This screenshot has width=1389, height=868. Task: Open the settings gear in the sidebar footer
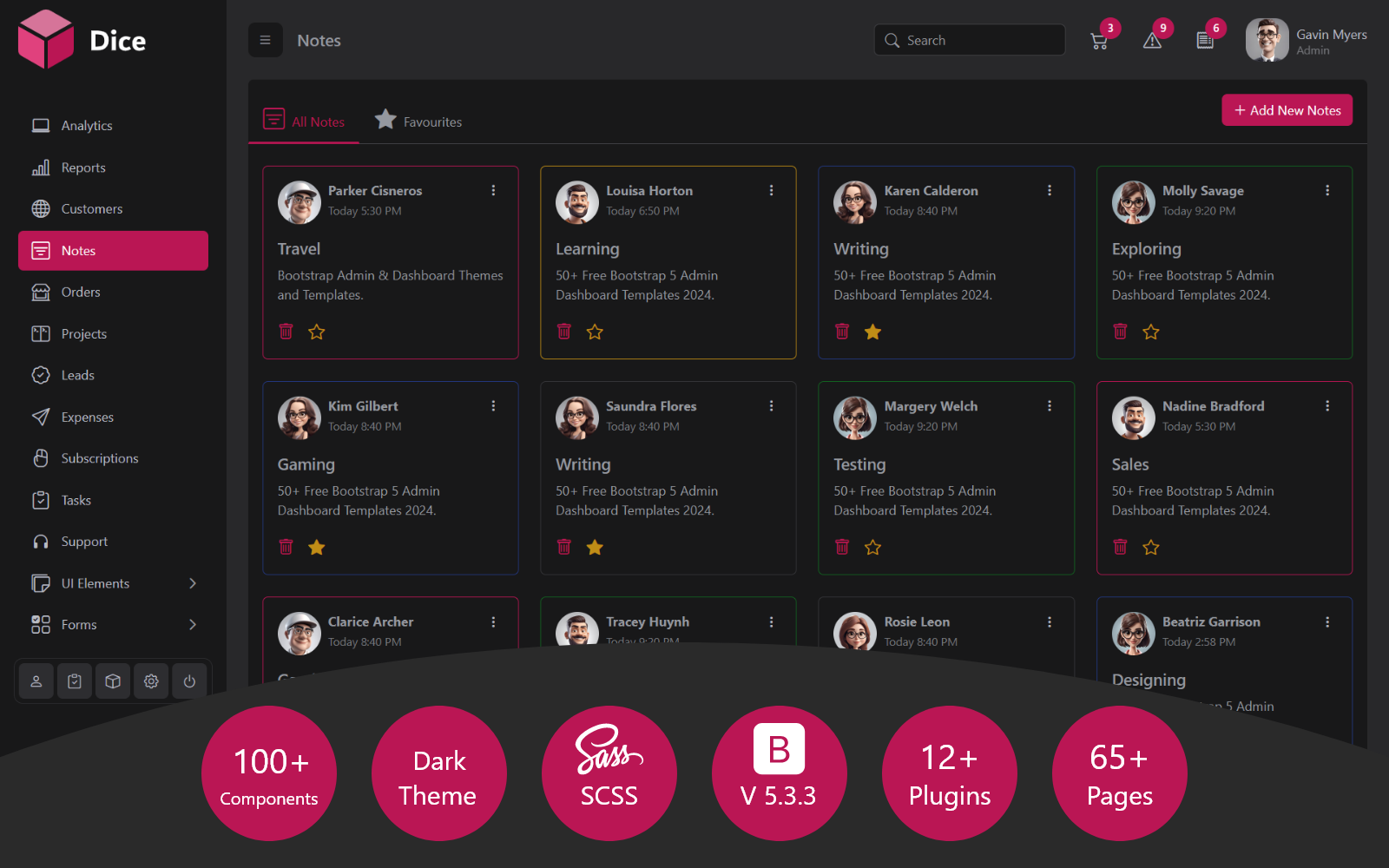(150, 681)
